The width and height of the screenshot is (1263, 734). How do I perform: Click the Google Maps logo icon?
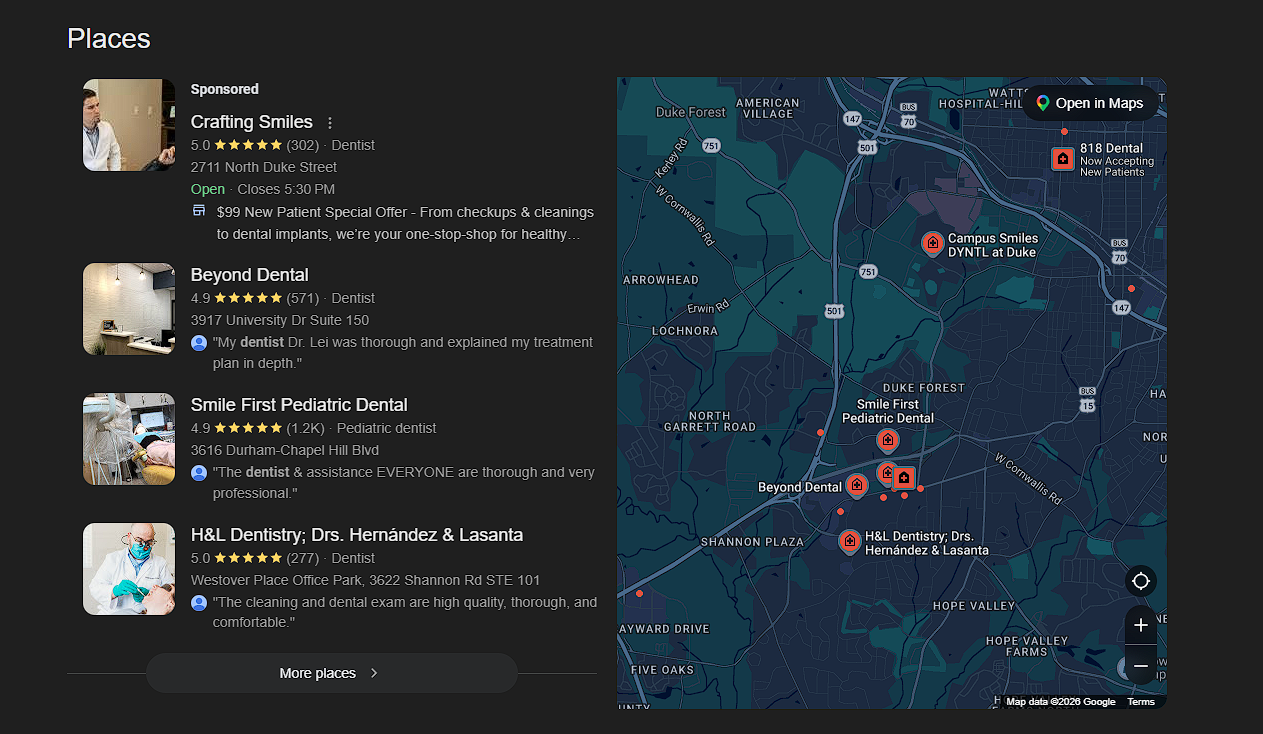tap(1043, 103)
